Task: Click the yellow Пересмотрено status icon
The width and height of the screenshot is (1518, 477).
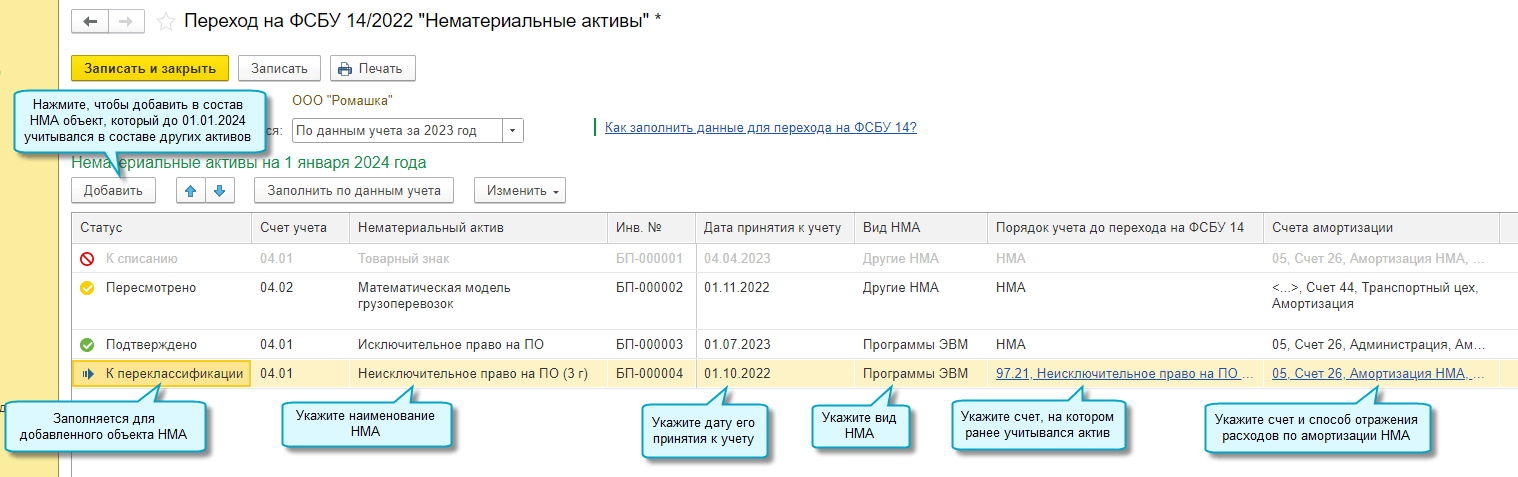Action: (87, 288)
